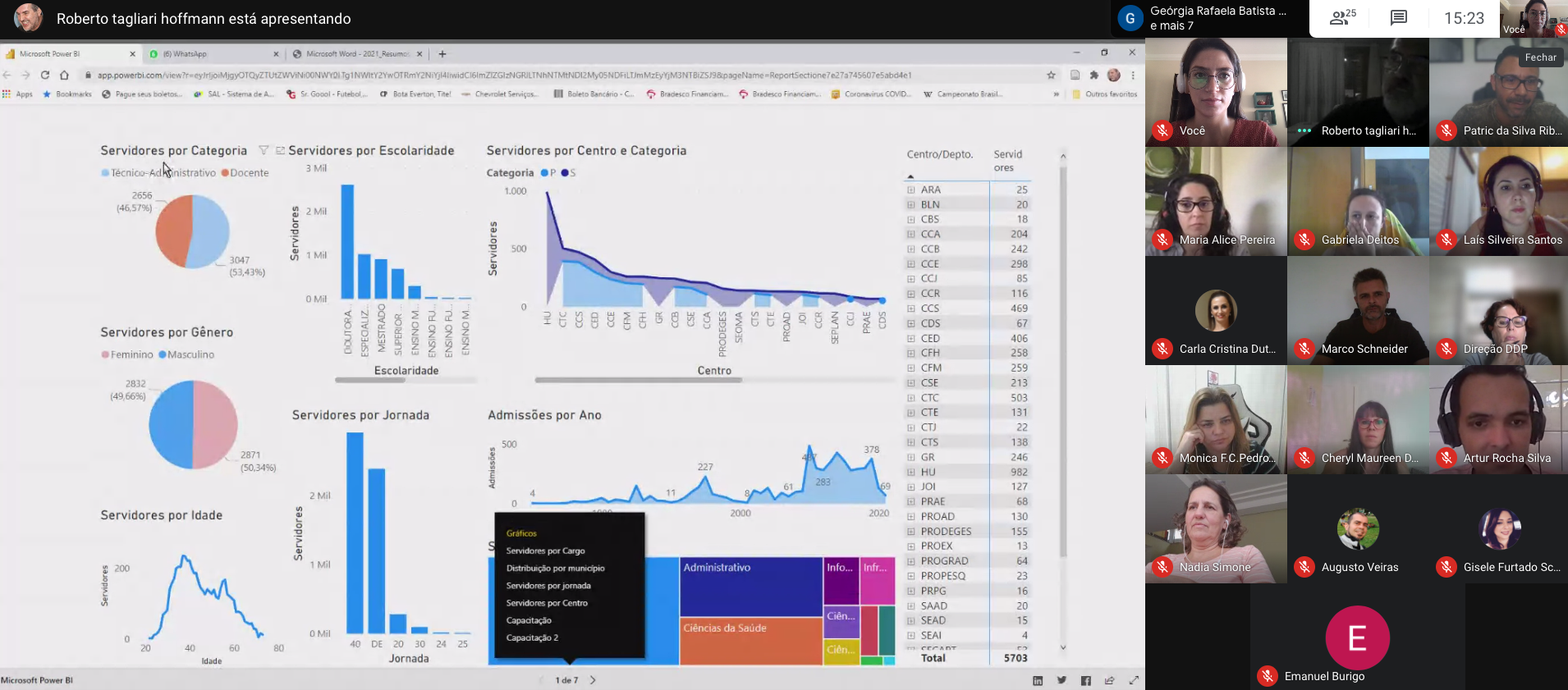The image size is (1568, 690).
Task: Click the filter icon on Servidores por Categoria
Action: click(264, 150)
